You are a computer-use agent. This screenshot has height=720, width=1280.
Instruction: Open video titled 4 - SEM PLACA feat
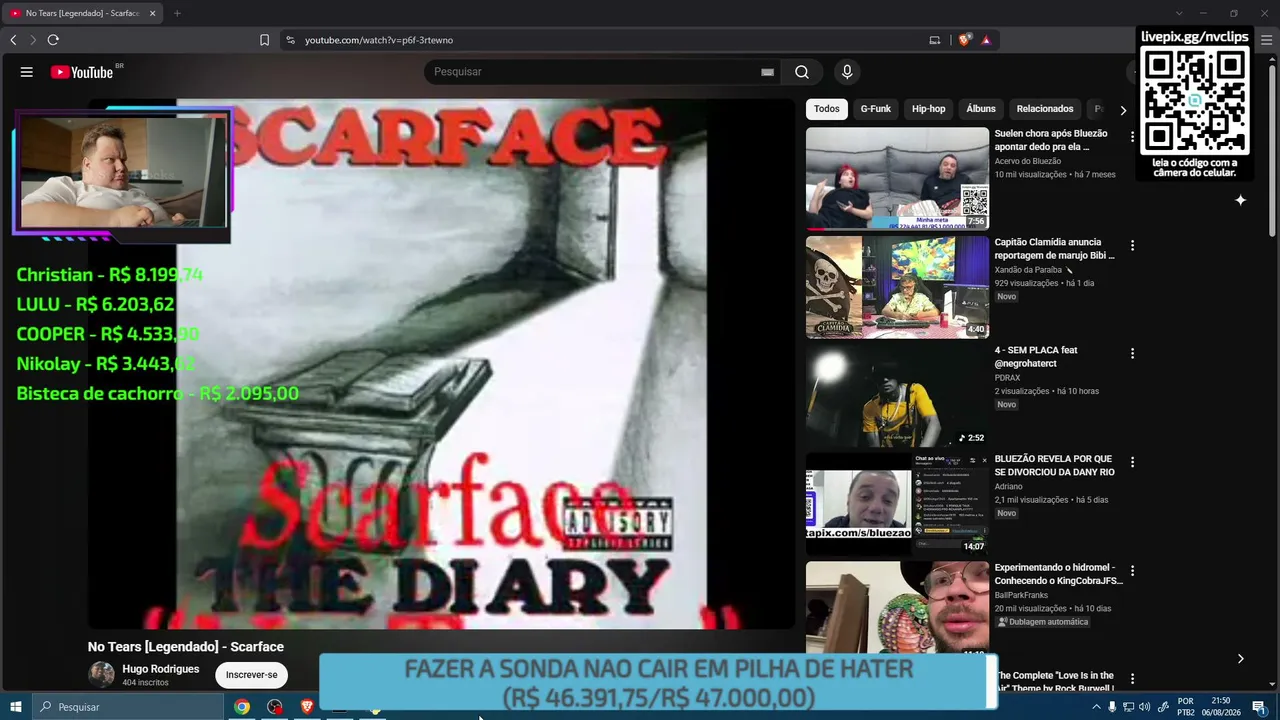[x=1036, y=357]
